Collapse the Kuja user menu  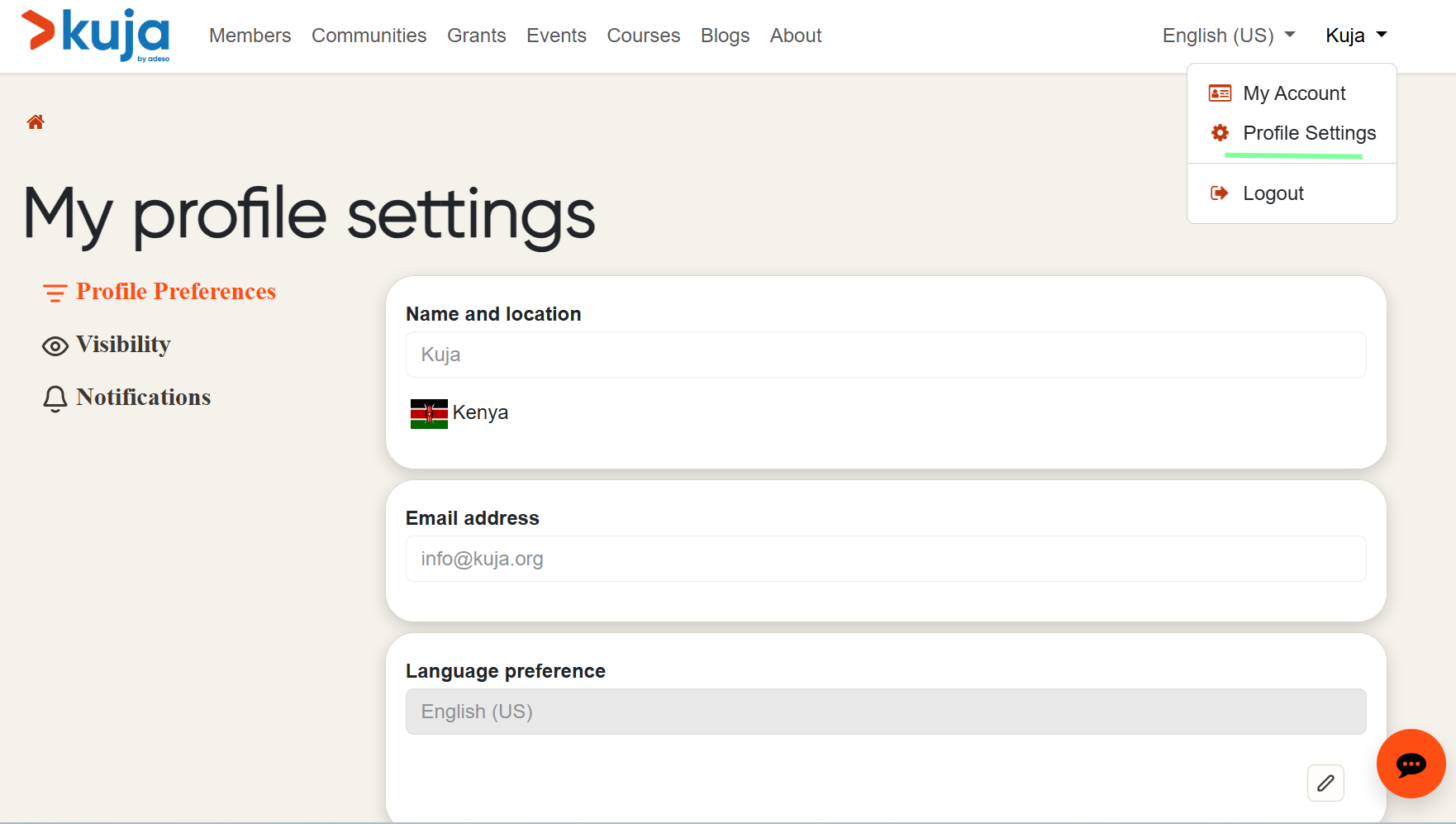tap(1355, 36)
